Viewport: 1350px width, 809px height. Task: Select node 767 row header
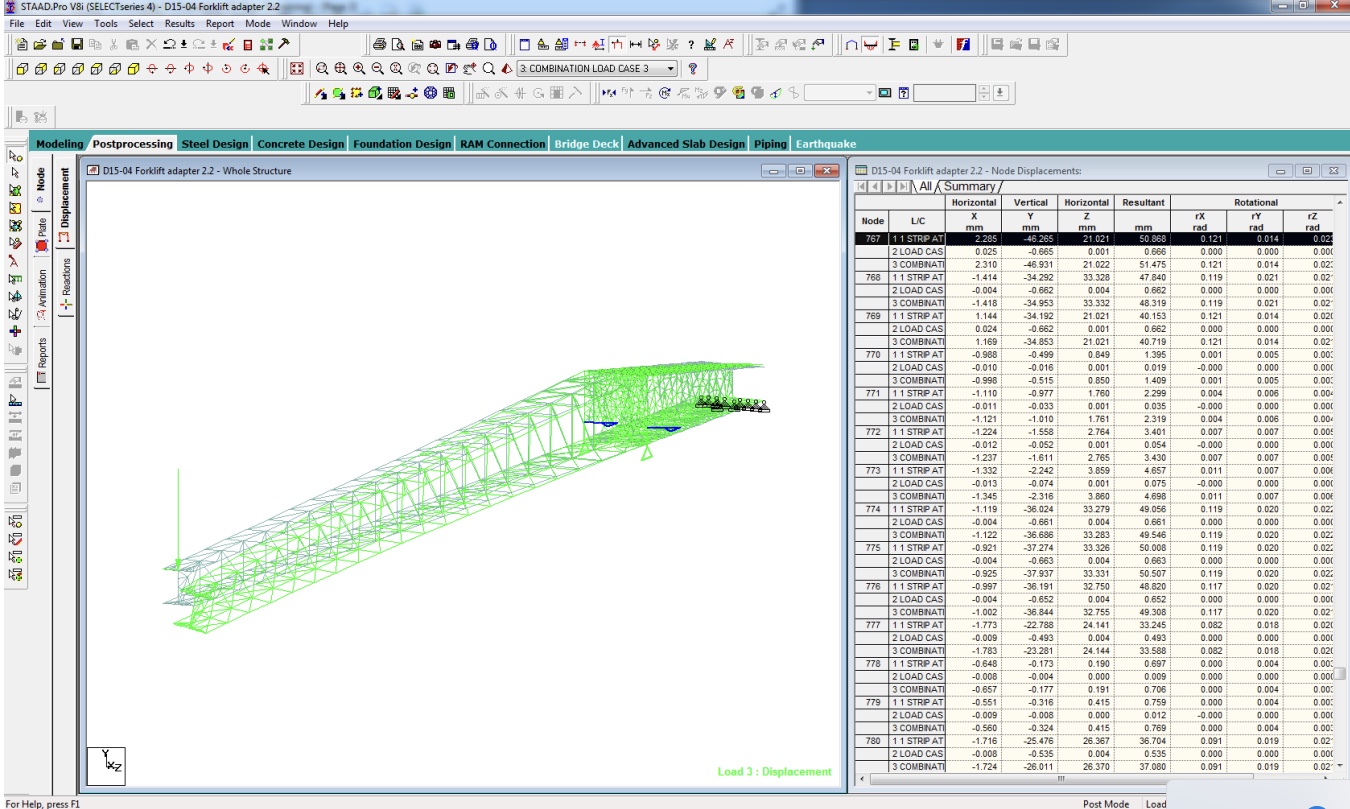pyautogui.click(x=873, y=239)
